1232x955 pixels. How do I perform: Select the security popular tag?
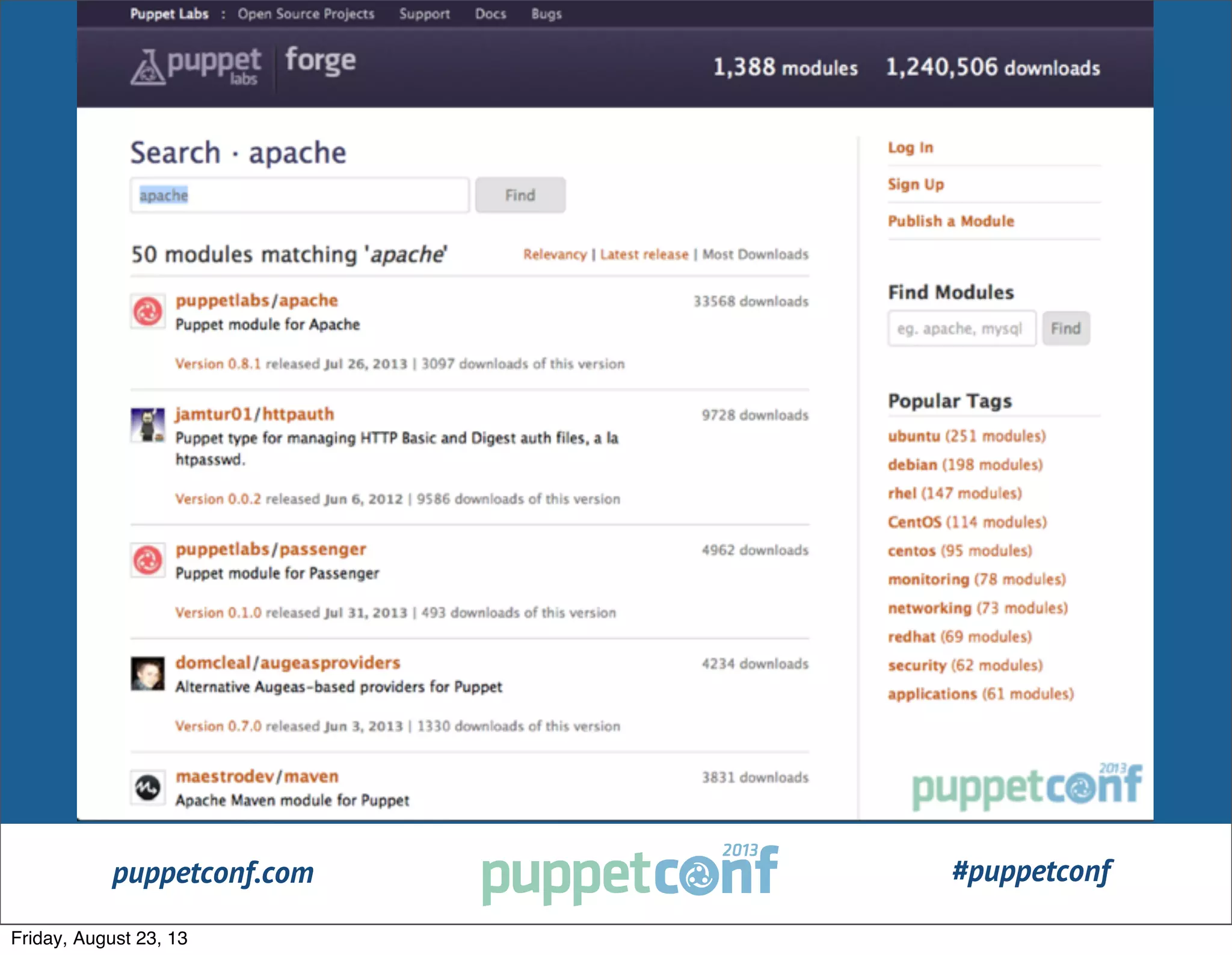(x=965, y=666)
